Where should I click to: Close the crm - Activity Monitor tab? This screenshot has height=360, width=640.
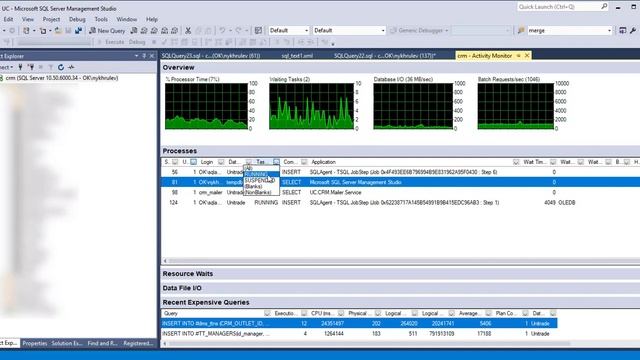tap(527, 56)
